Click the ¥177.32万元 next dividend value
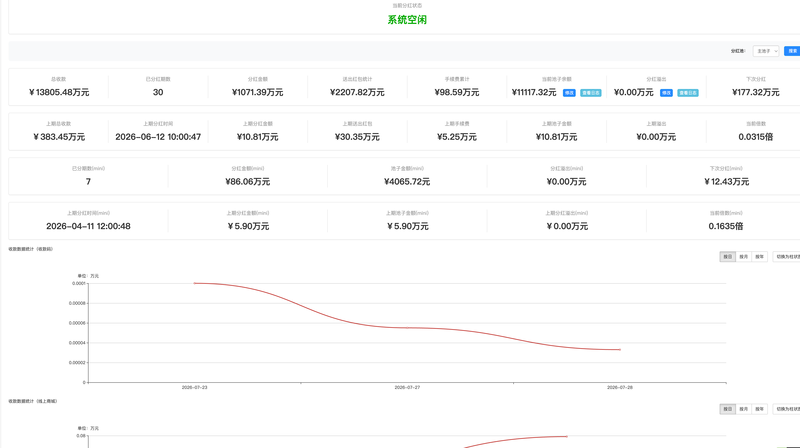Viewport: 800px width, 448px height. point(756,92)
